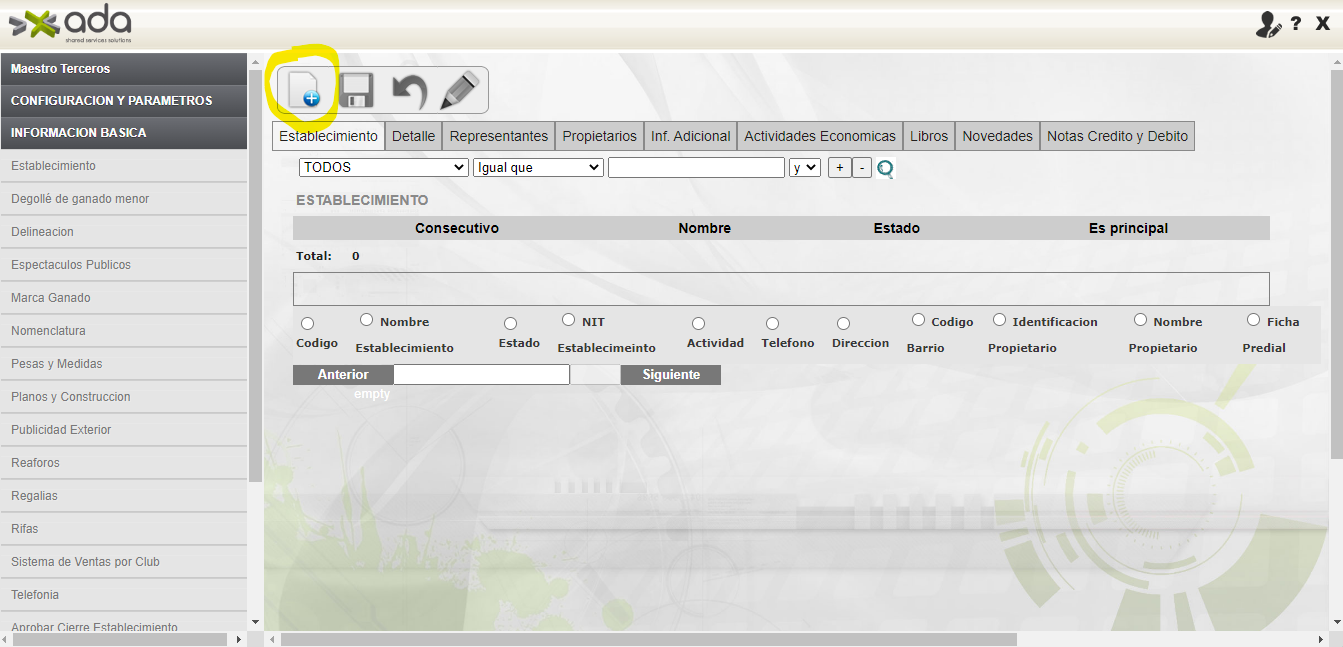Open the Actividades Economicas tab
Image resolution: width=1343 pixels, height=647 pixels.
pos(820,136)
